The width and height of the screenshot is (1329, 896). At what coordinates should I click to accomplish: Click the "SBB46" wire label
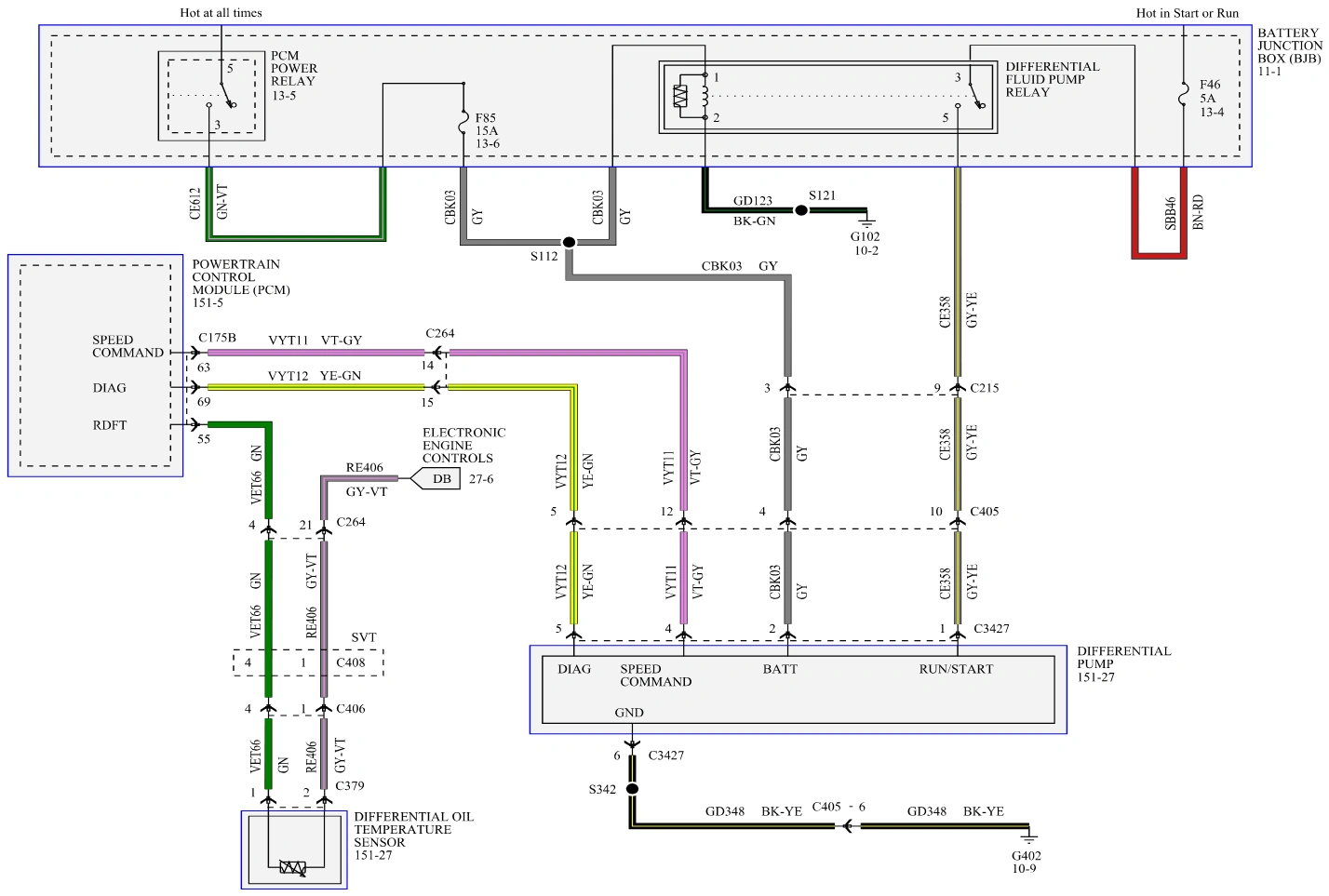[1171, 213]
